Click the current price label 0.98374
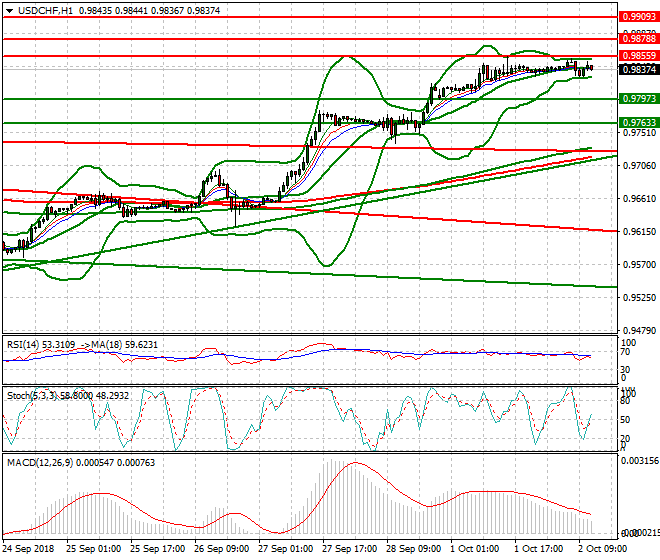660x560 pixels. 639,69
